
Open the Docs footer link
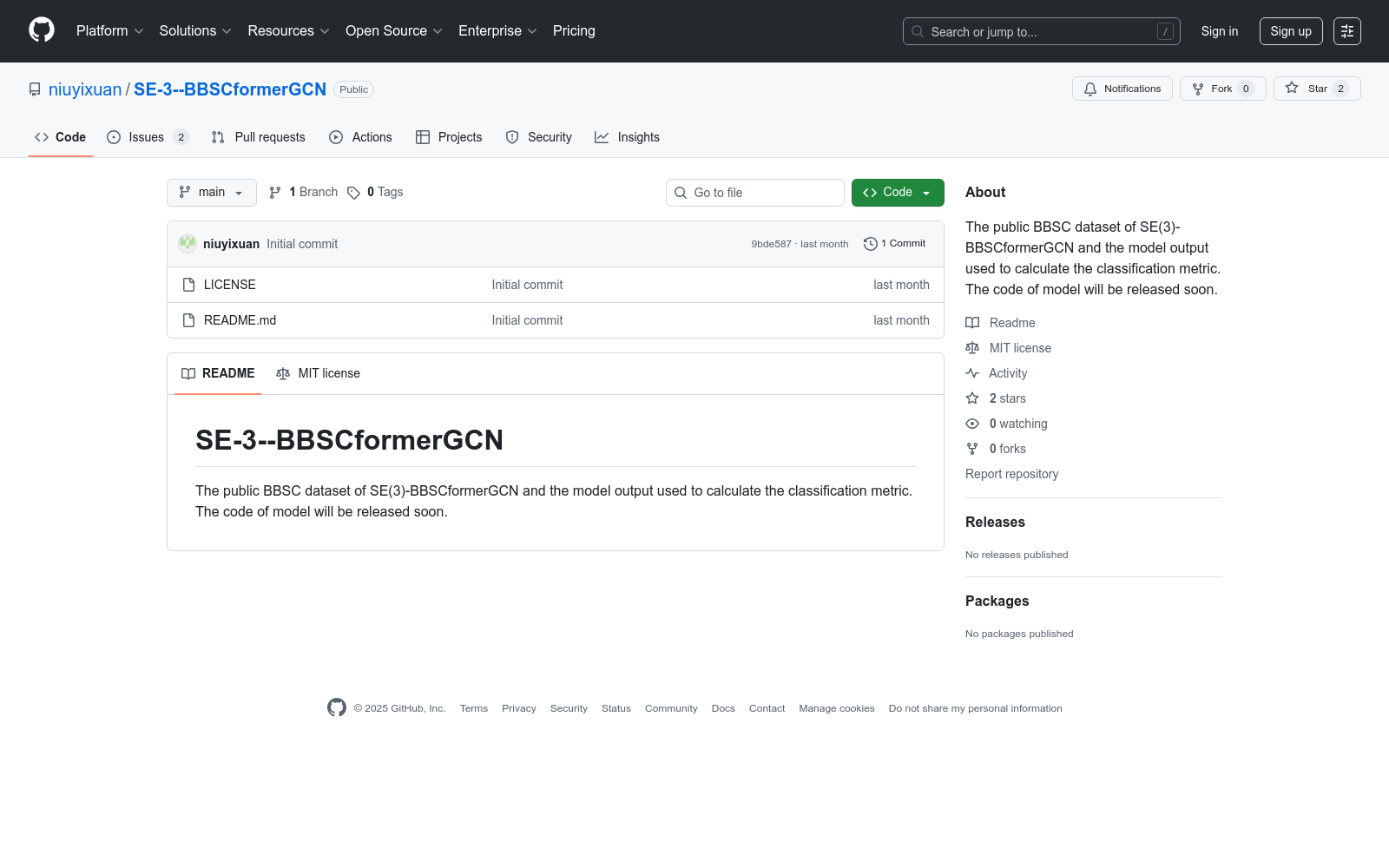(723, 708)
